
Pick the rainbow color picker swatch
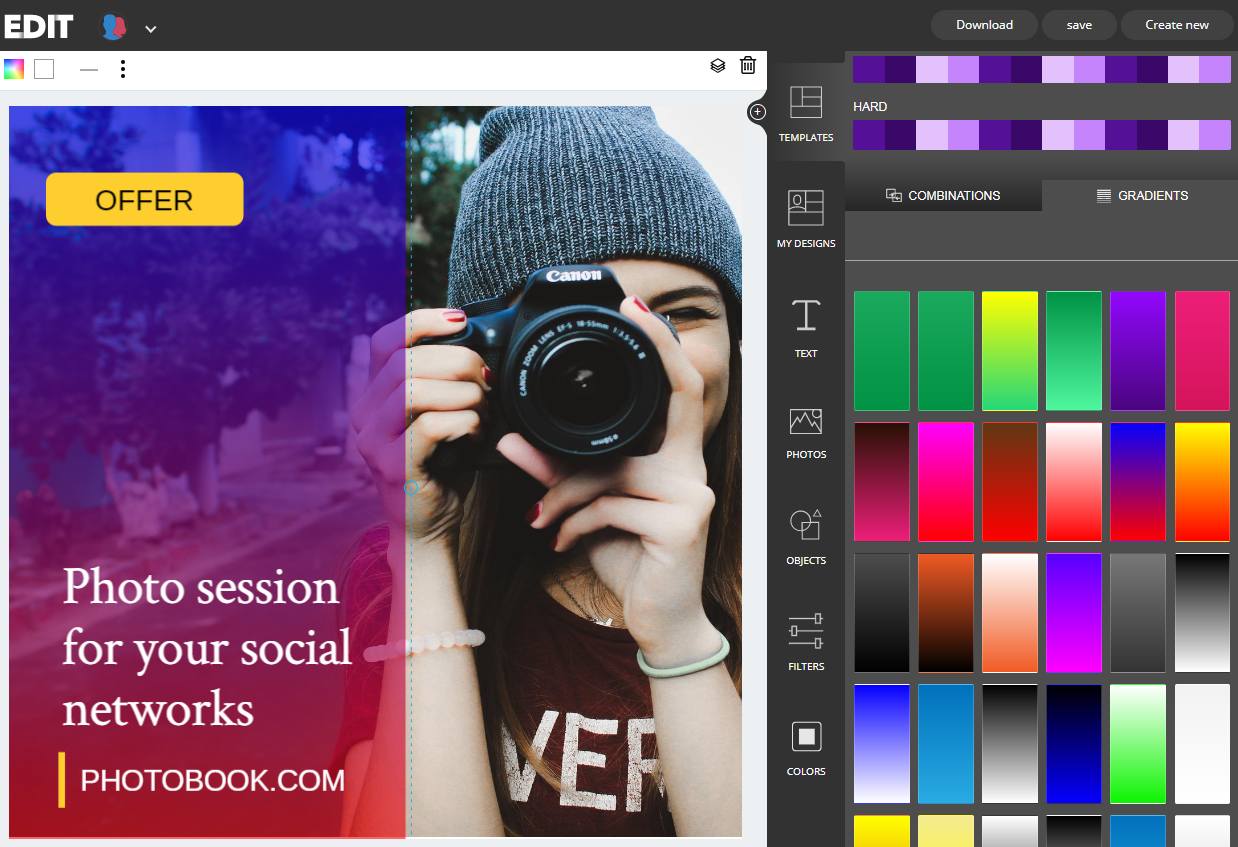(14, 69)
